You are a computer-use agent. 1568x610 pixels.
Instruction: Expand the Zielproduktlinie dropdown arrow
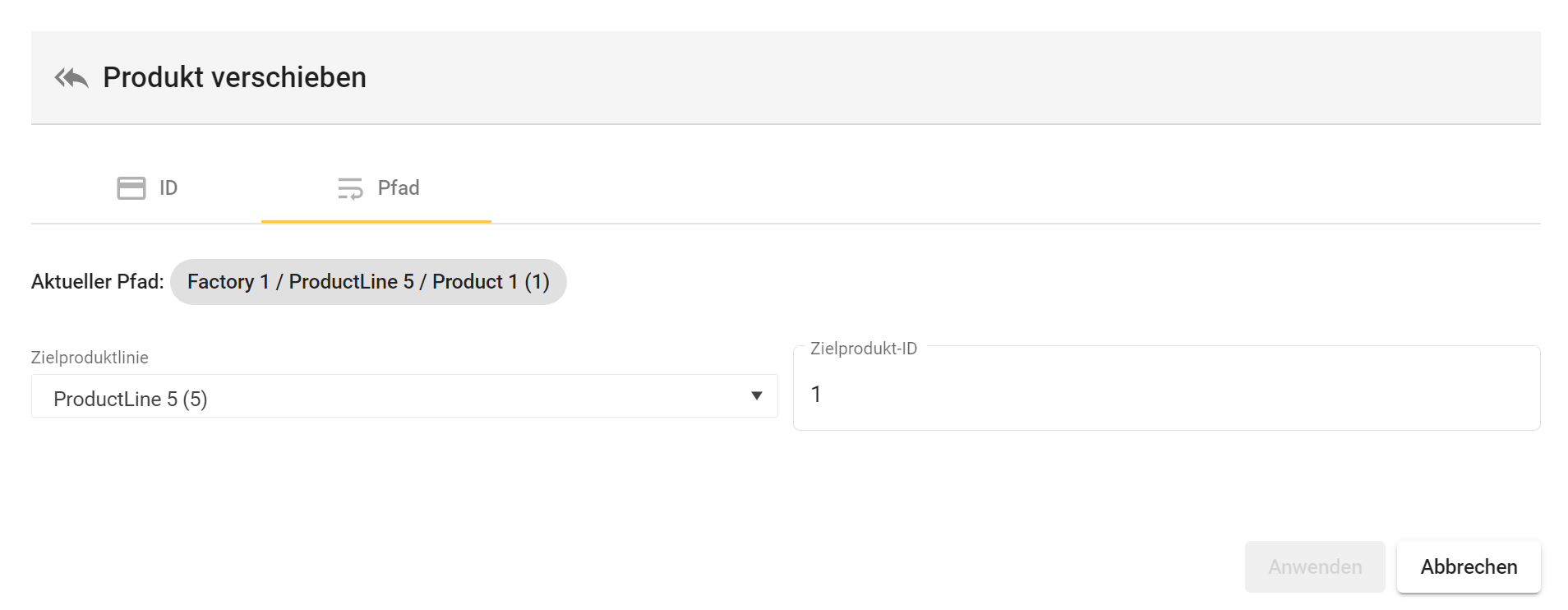[756, 396]
